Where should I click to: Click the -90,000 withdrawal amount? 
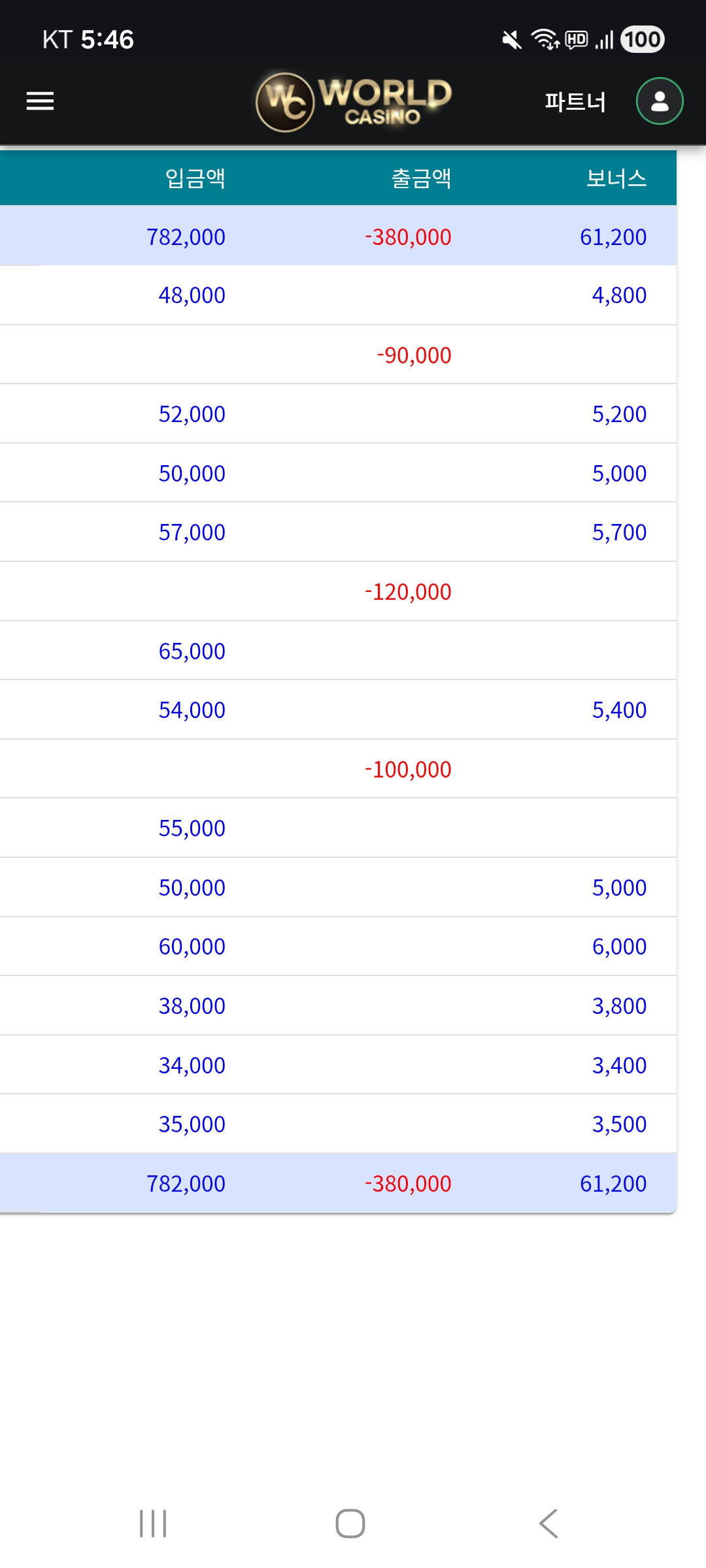(414, 355)
